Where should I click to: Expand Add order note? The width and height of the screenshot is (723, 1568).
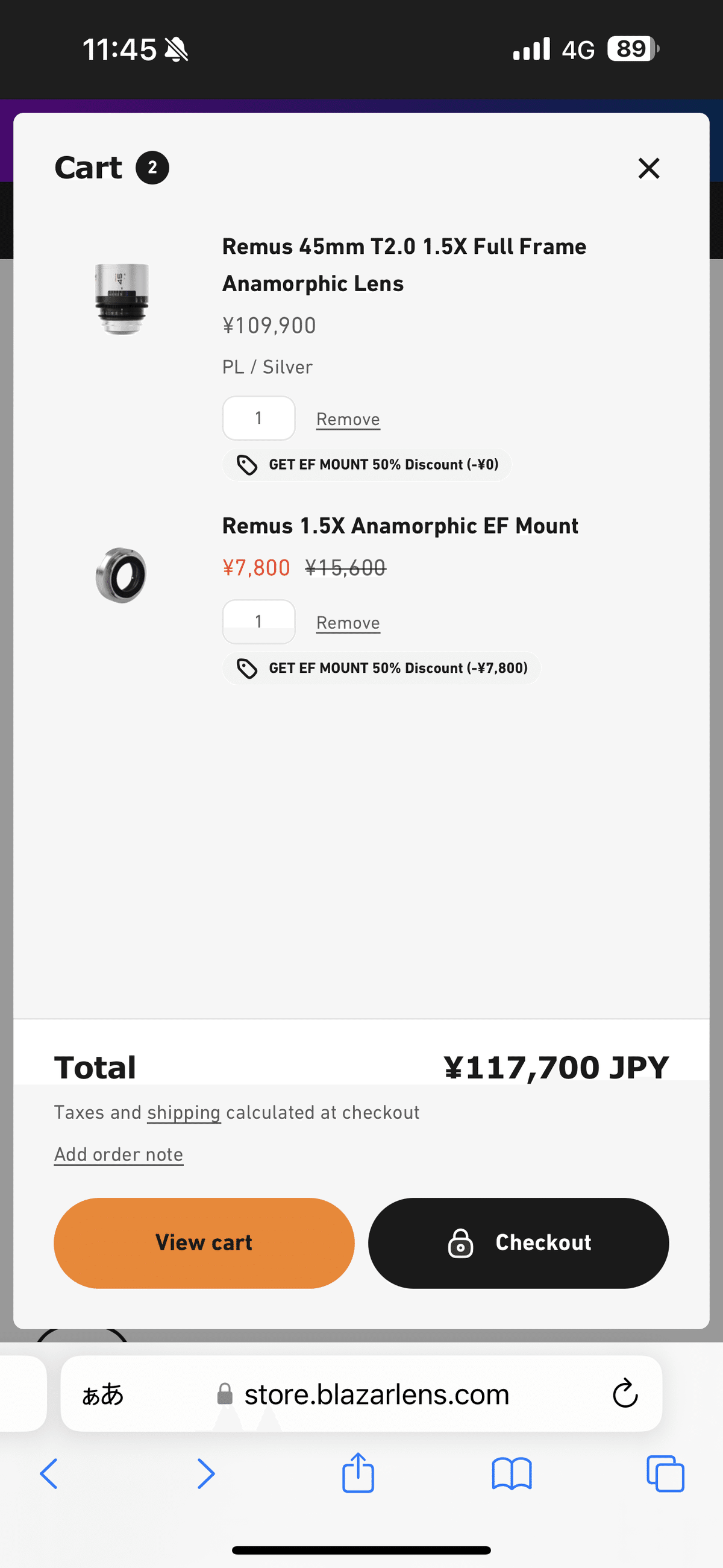[119, 1154]
